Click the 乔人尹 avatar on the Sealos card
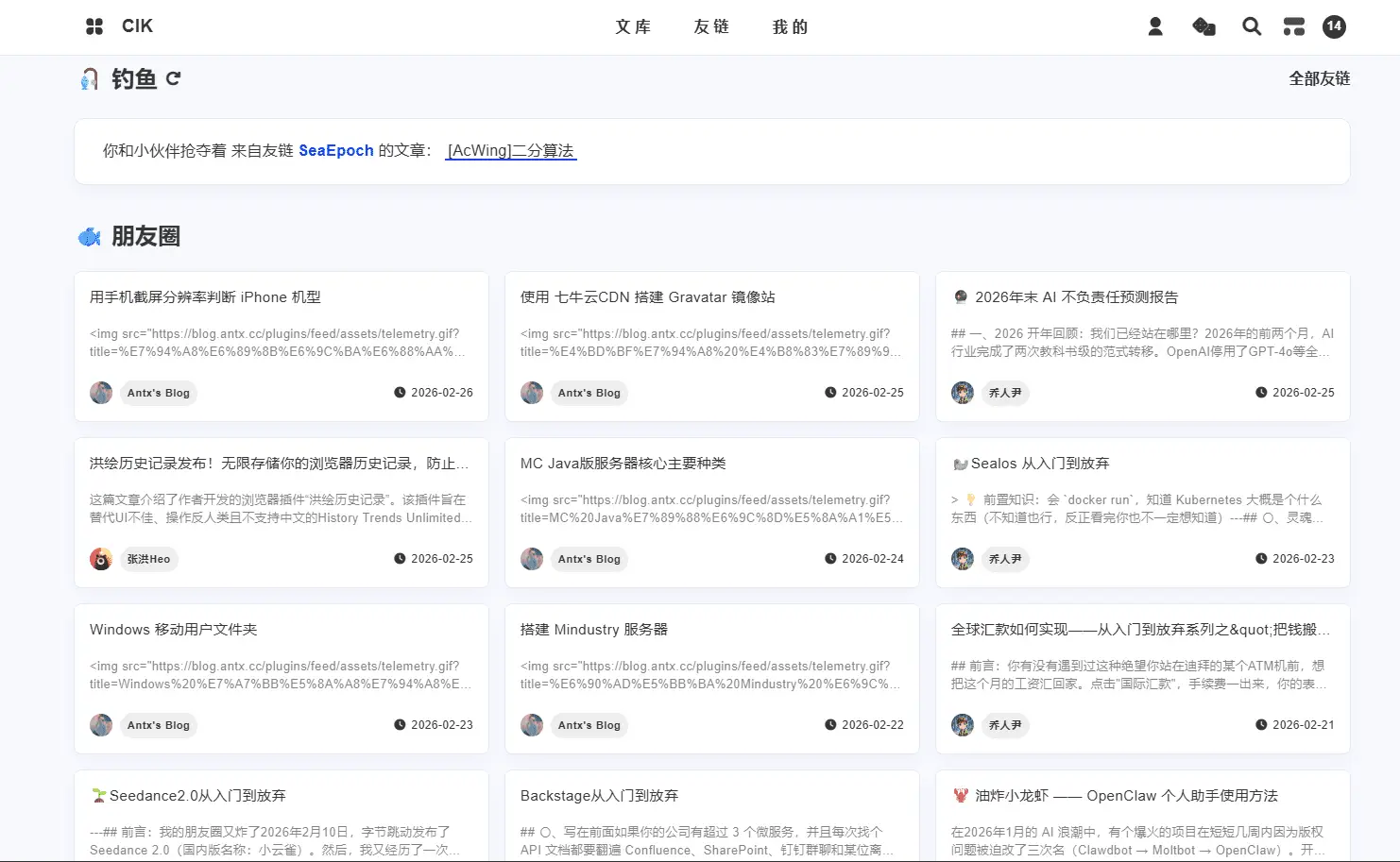This screenshot has height=862, width=1400. (x=962, y=559)
